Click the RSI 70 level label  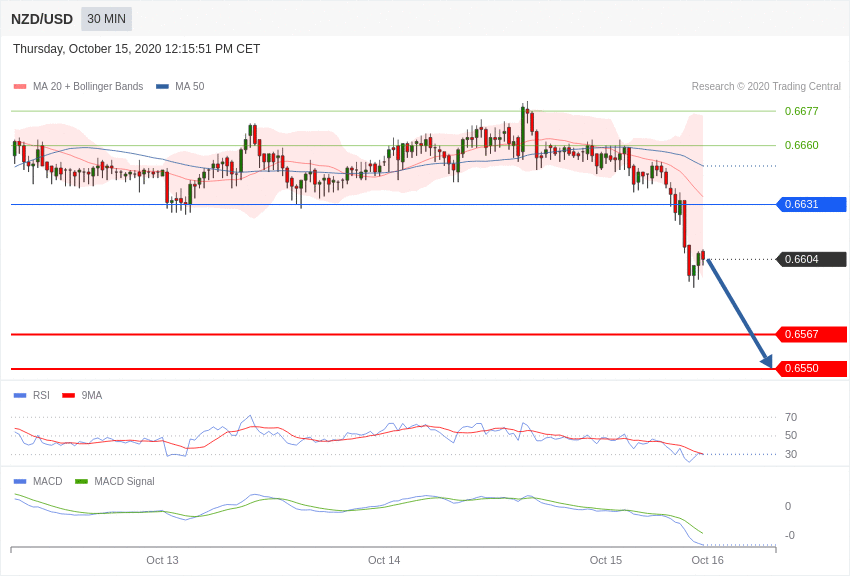click(x=791, y=417)
